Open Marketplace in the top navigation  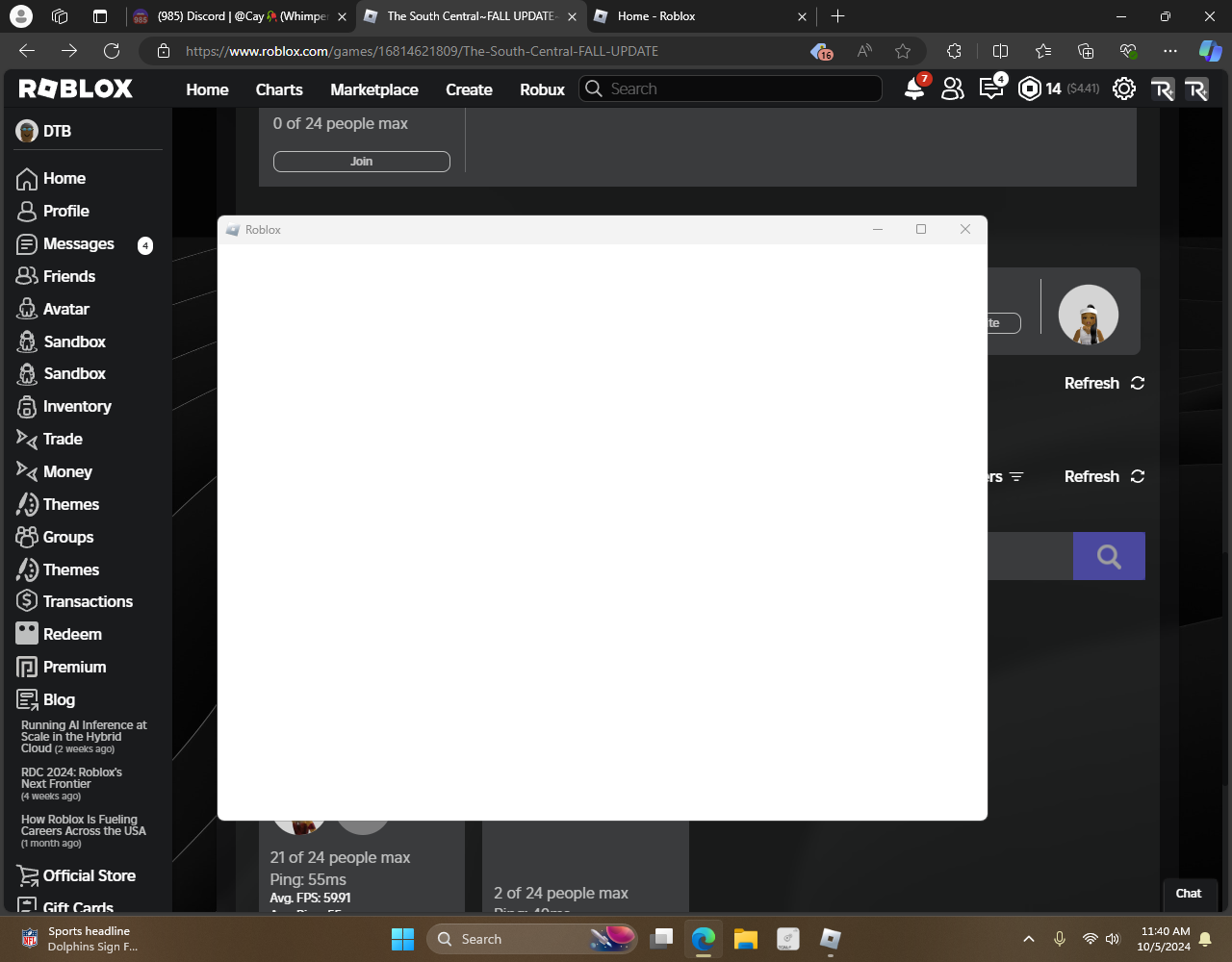click(374, 89)
